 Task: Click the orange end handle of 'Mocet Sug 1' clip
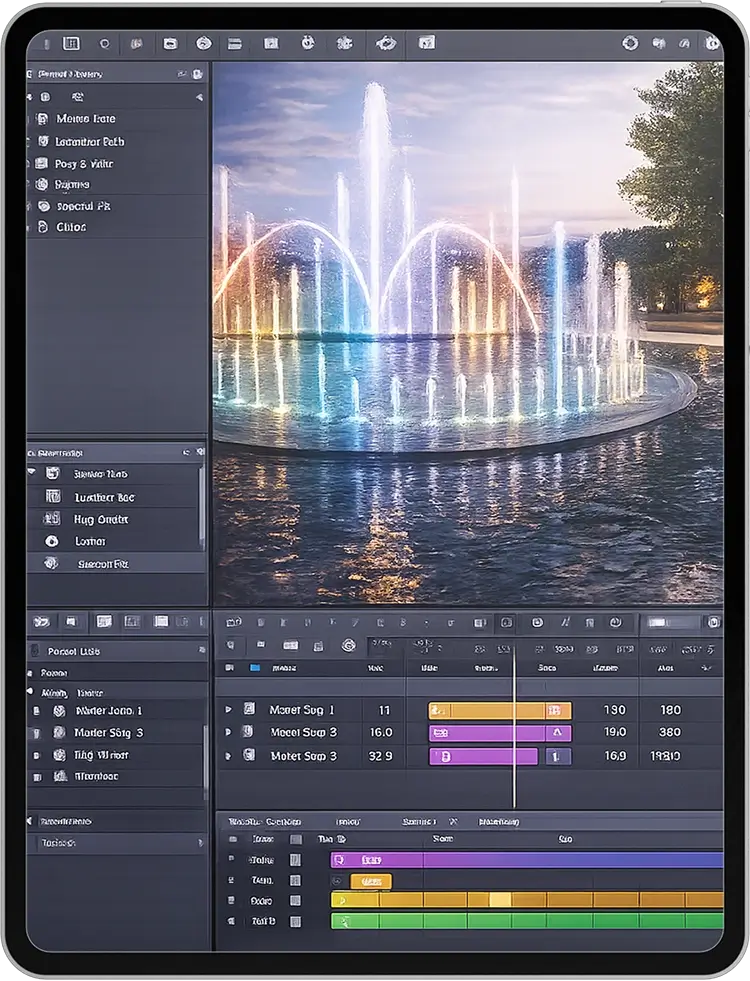tap(558, 710)
